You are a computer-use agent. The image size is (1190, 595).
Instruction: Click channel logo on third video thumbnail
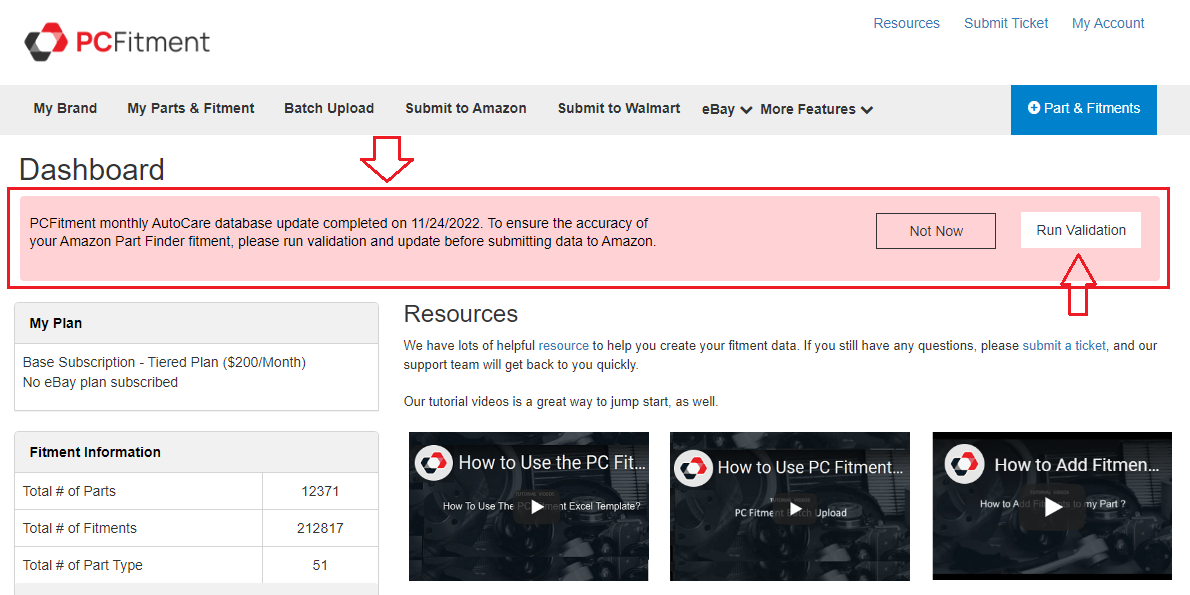965,465
